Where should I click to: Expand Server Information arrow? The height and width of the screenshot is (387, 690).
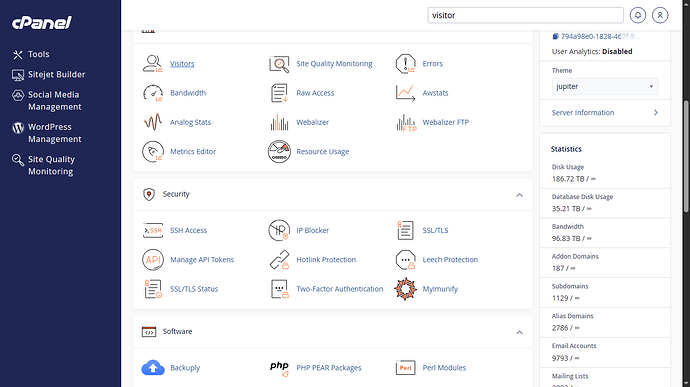[x=656, y=113]
